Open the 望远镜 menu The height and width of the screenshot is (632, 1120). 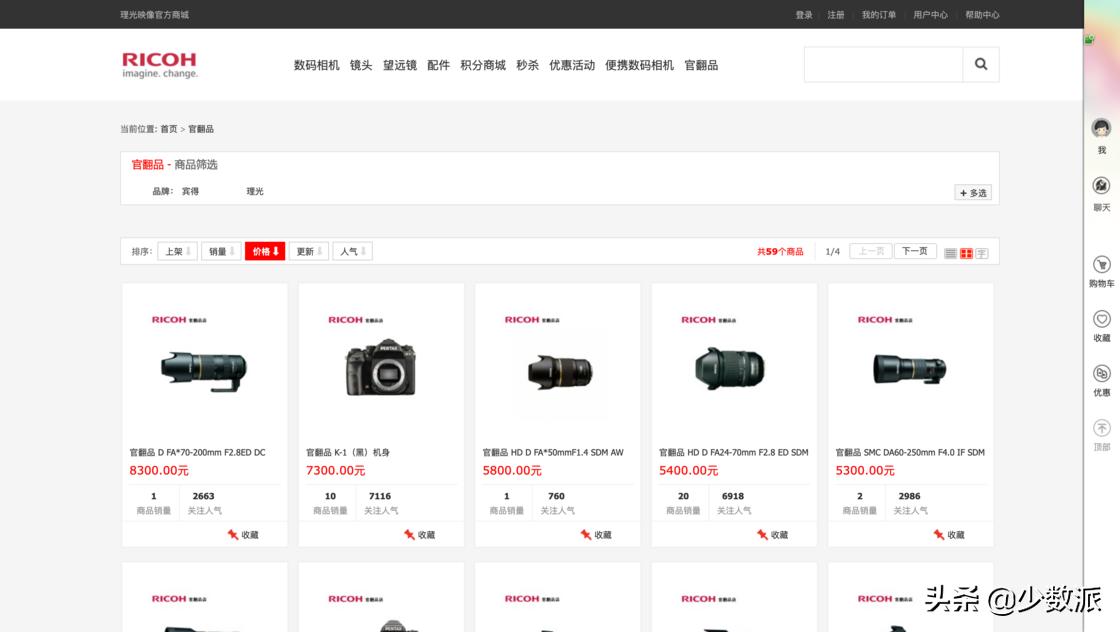(399, 65)
